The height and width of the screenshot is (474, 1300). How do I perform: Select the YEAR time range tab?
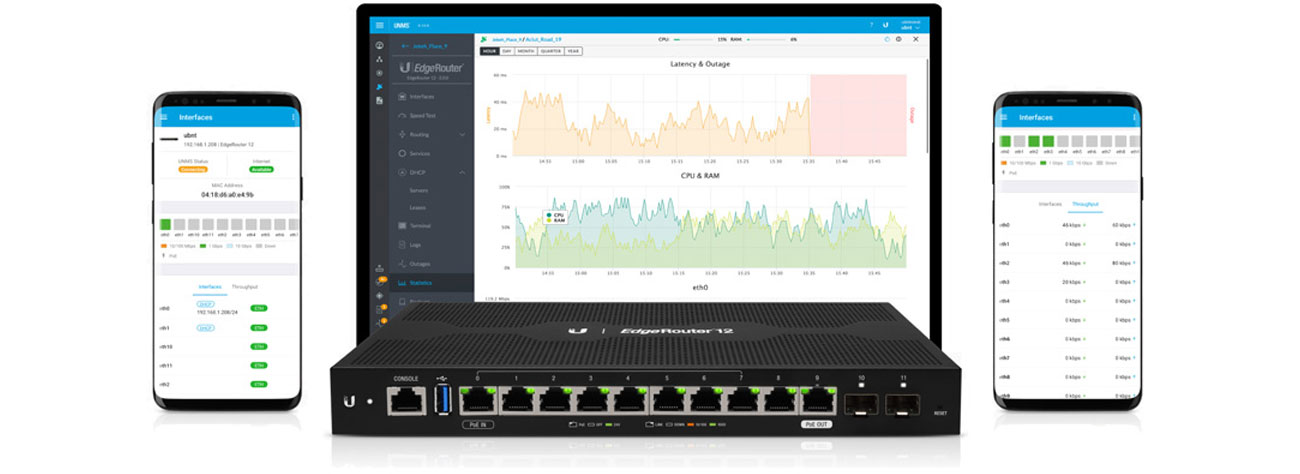pyautogui.click(x=574, y=50)
